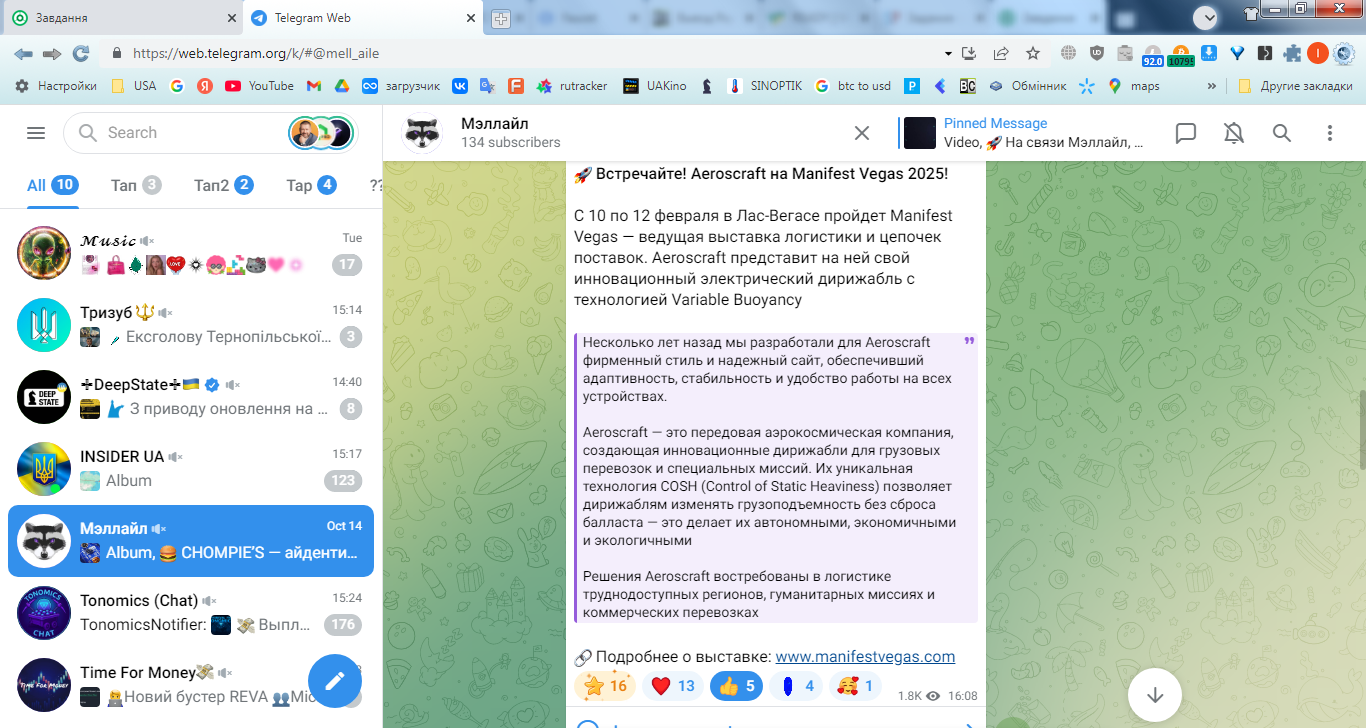Open the YouTube bookmark
The width and height of the screenshot is (1366, 728).
pyautogui.click(x=259, y=86)
